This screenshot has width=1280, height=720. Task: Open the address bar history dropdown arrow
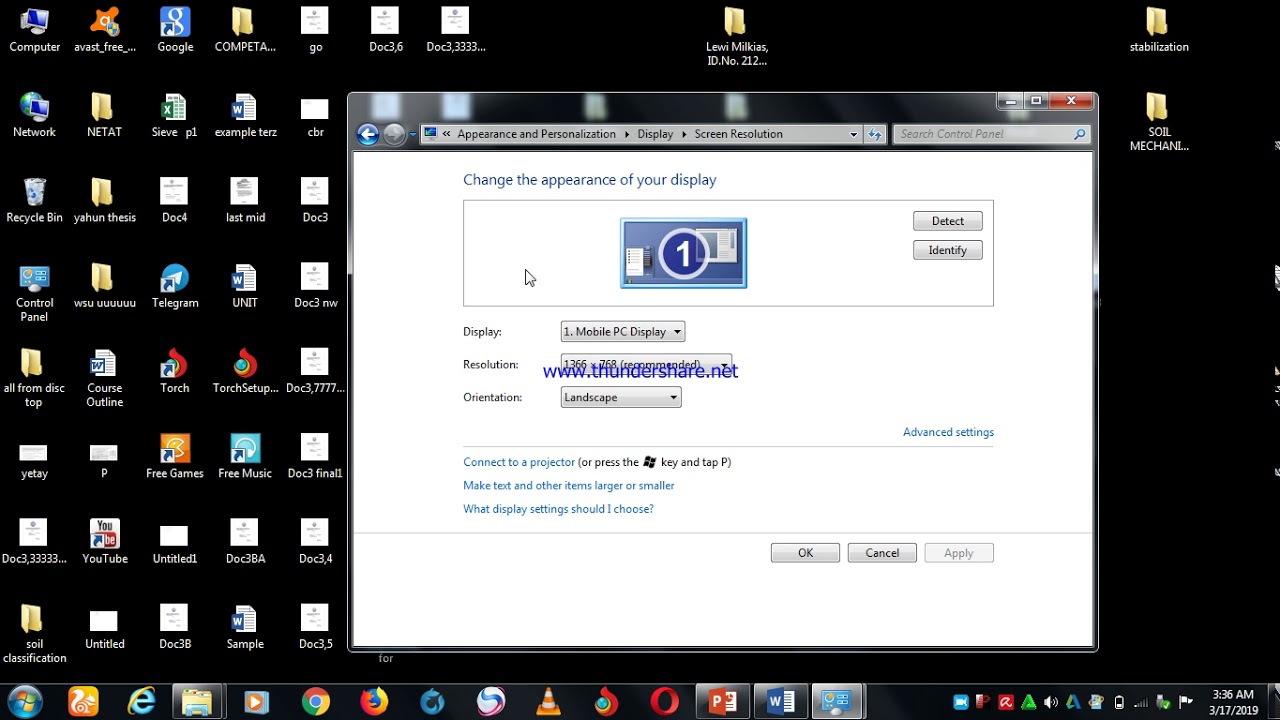[853, 134]
